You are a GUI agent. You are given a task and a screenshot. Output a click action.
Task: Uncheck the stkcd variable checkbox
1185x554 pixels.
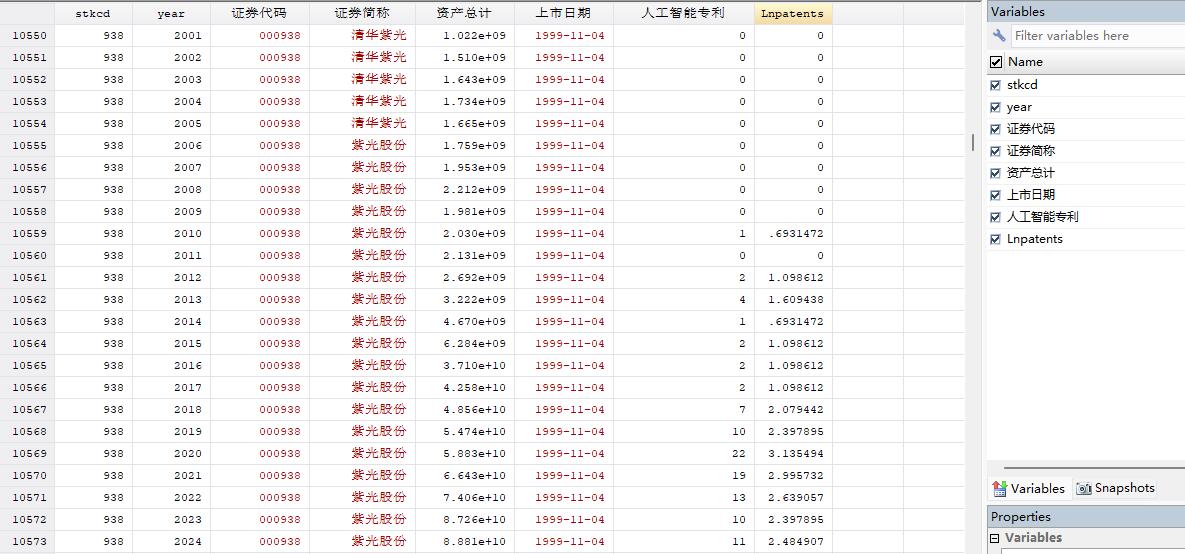(x=995, y=85)
